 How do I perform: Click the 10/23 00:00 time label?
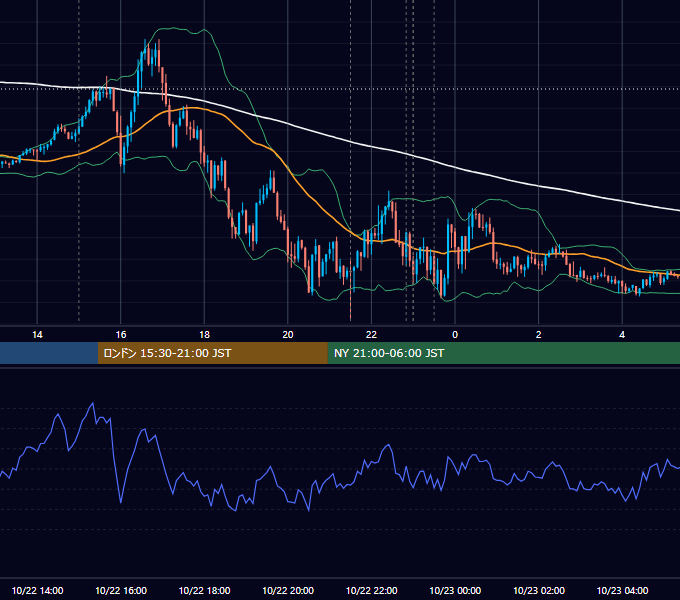coord(455,590)
